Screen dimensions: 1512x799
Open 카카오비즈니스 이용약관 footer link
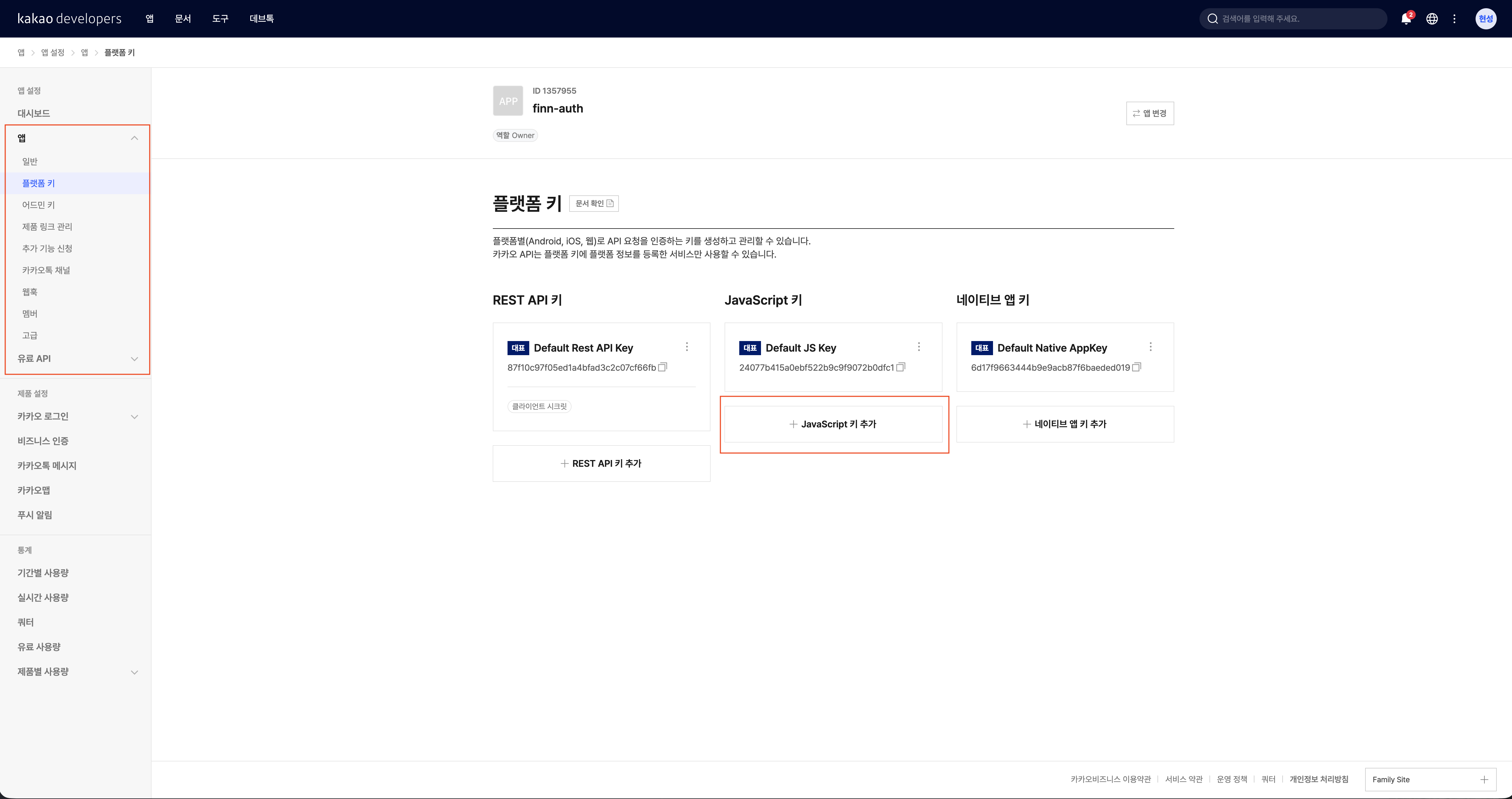pyautogui.click(x=1111, y=780)
